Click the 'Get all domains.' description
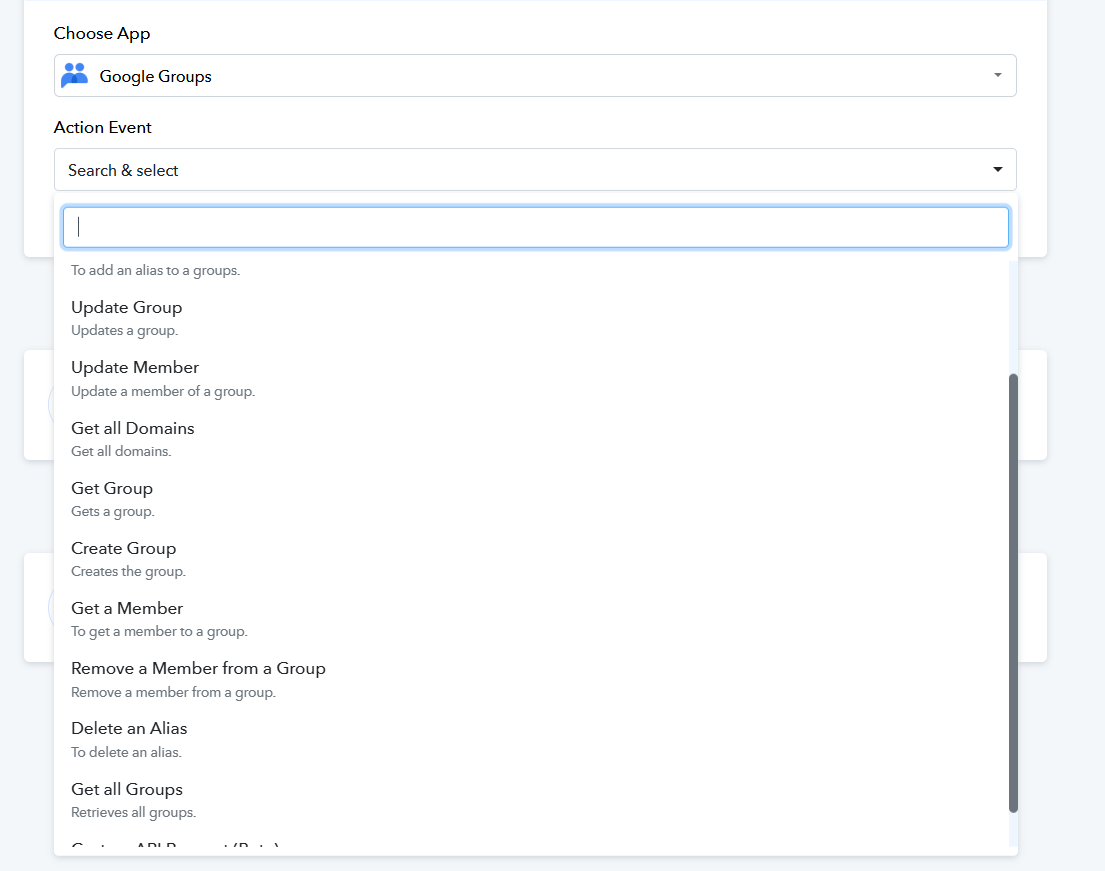 [x=121, y=451]
